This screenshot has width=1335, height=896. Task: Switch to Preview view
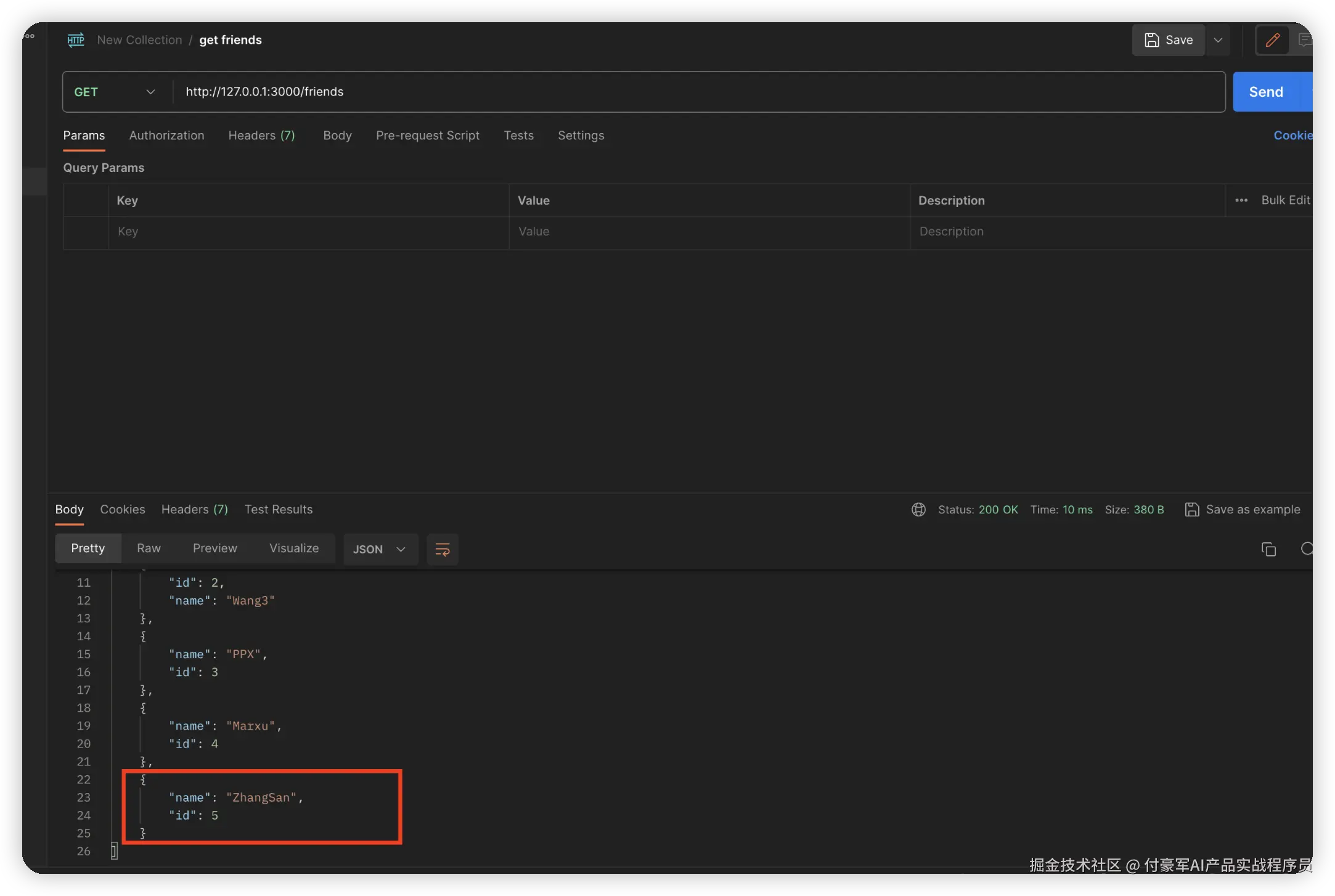214,548
